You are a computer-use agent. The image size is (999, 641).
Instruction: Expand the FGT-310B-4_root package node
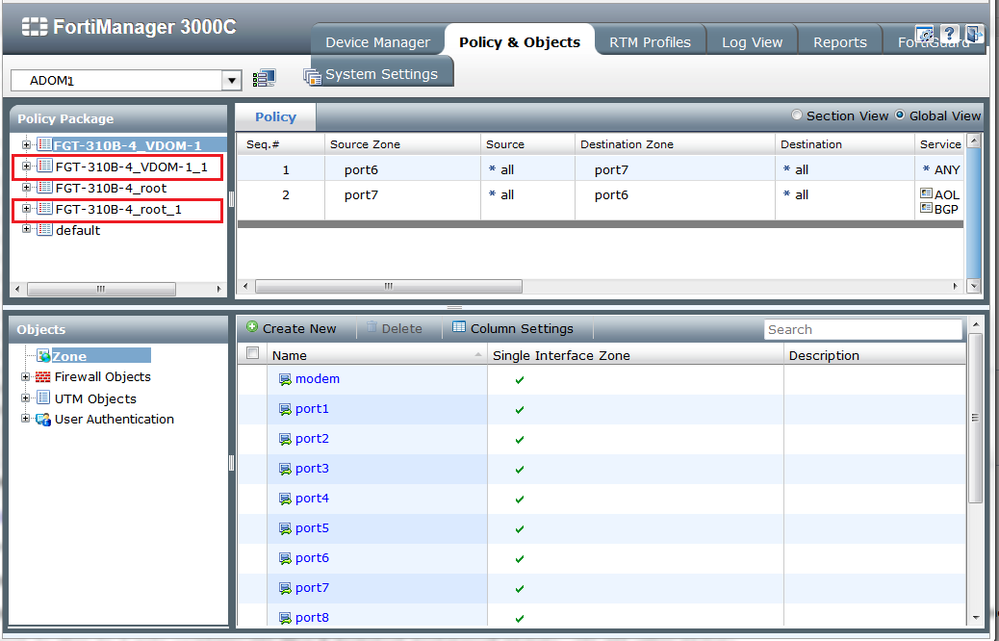(26, 187)
